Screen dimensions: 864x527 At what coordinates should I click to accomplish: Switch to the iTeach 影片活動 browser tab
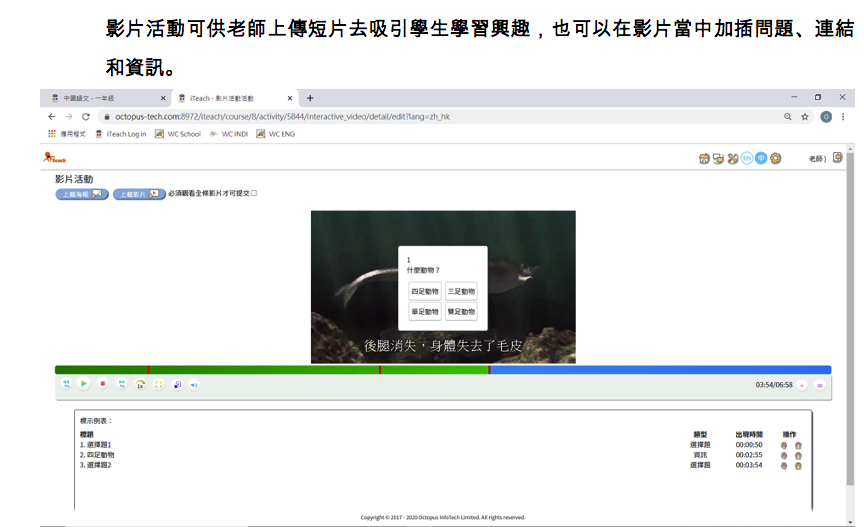(234, 98)
